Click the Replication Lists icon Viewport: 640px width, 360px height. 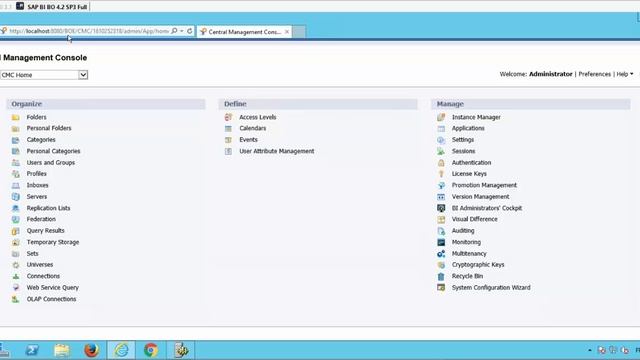pyautogui.click(x=16, y=208)
